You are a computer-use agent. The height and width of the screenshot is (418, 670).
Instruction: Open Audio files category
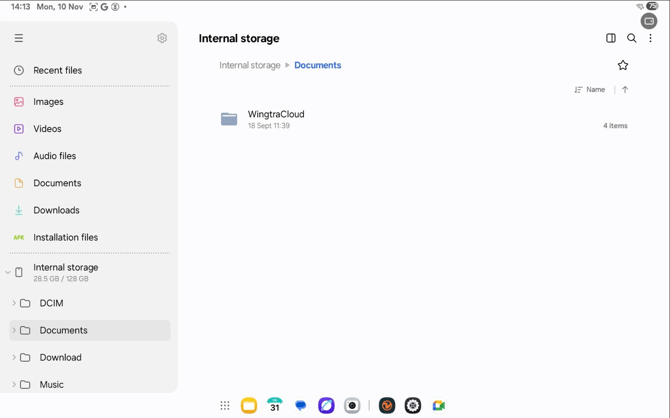click(90, 156)
